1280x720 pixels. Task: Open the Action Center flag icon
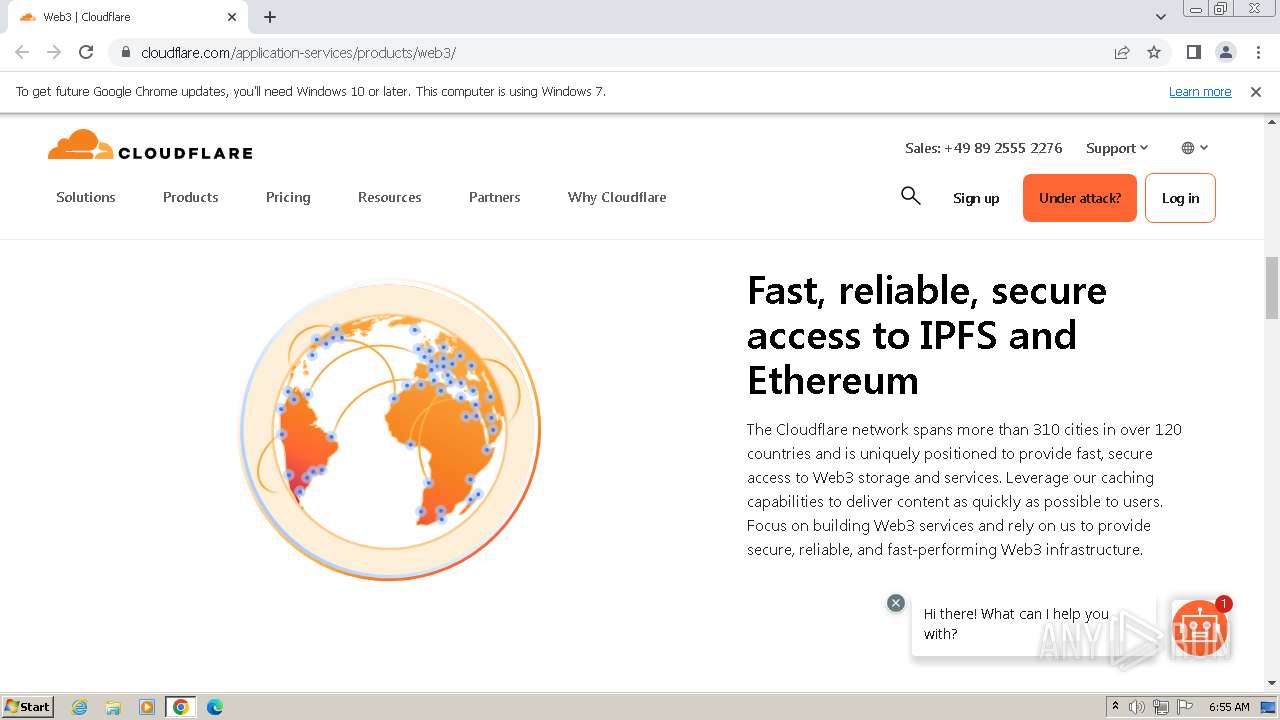click(1185, 707)
